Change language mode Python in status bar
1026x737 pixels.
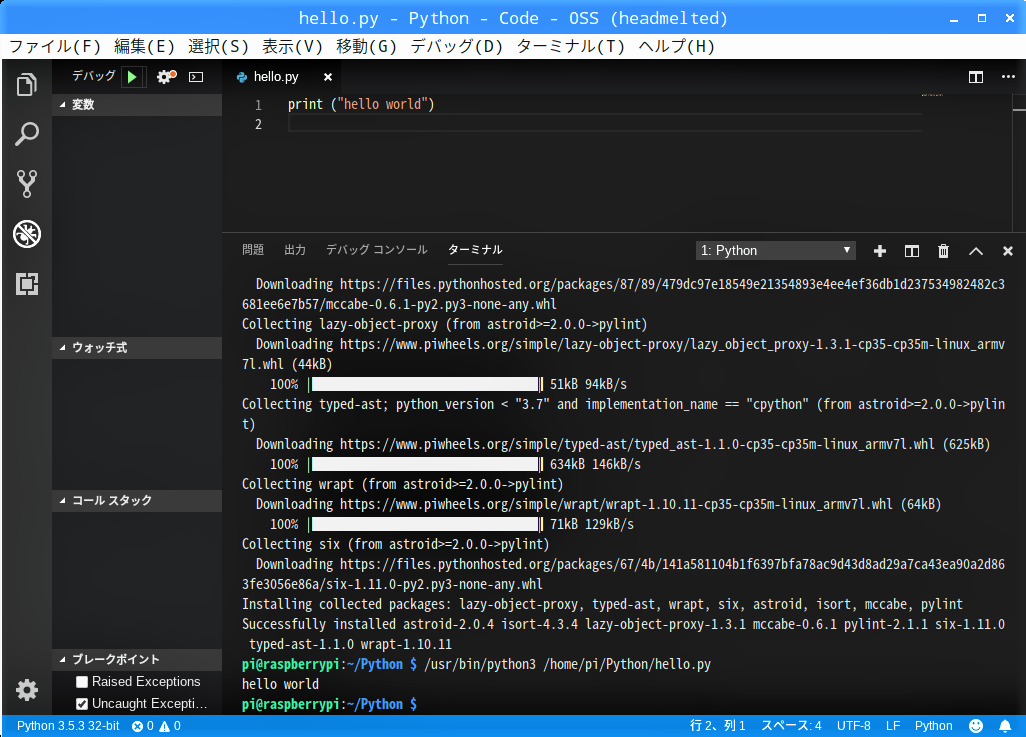[934, 726]
